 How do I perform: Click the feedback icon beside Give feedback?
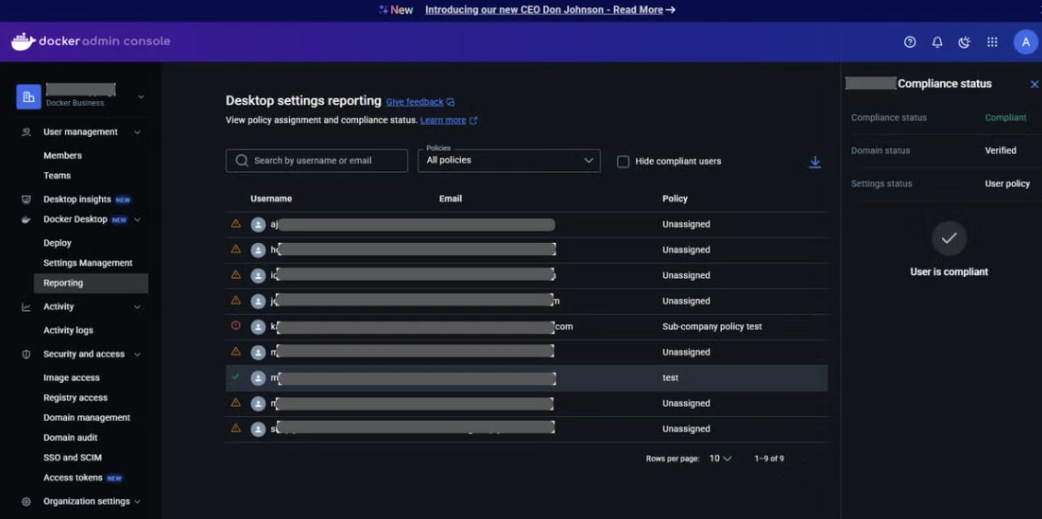point(451,102)
